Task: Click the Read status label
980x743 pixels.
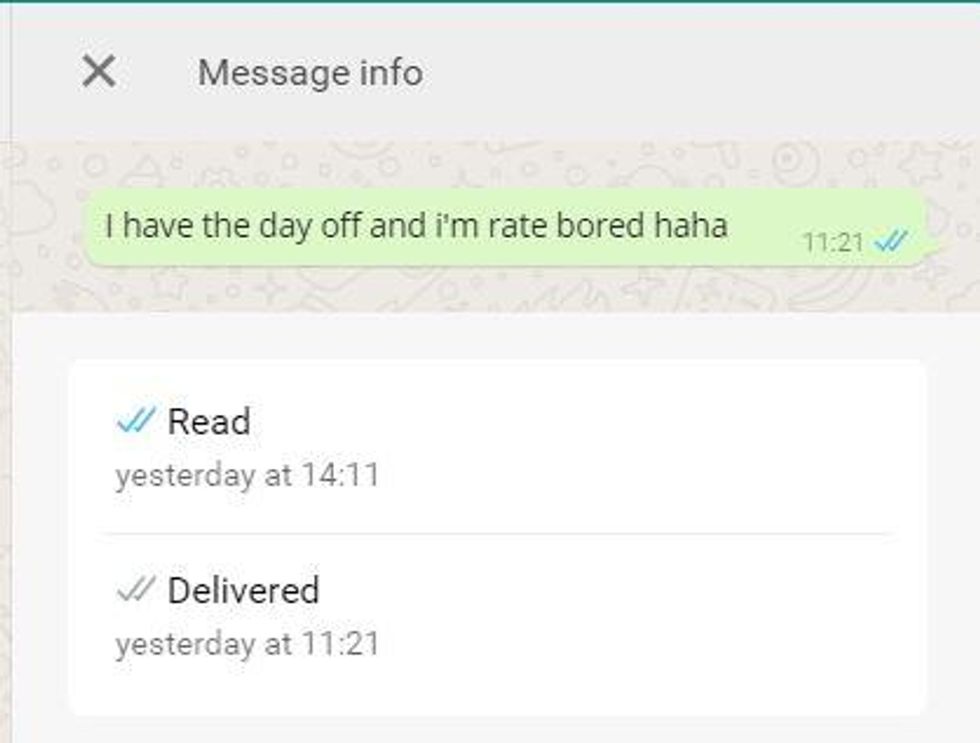Action: [x=209, y=421]
